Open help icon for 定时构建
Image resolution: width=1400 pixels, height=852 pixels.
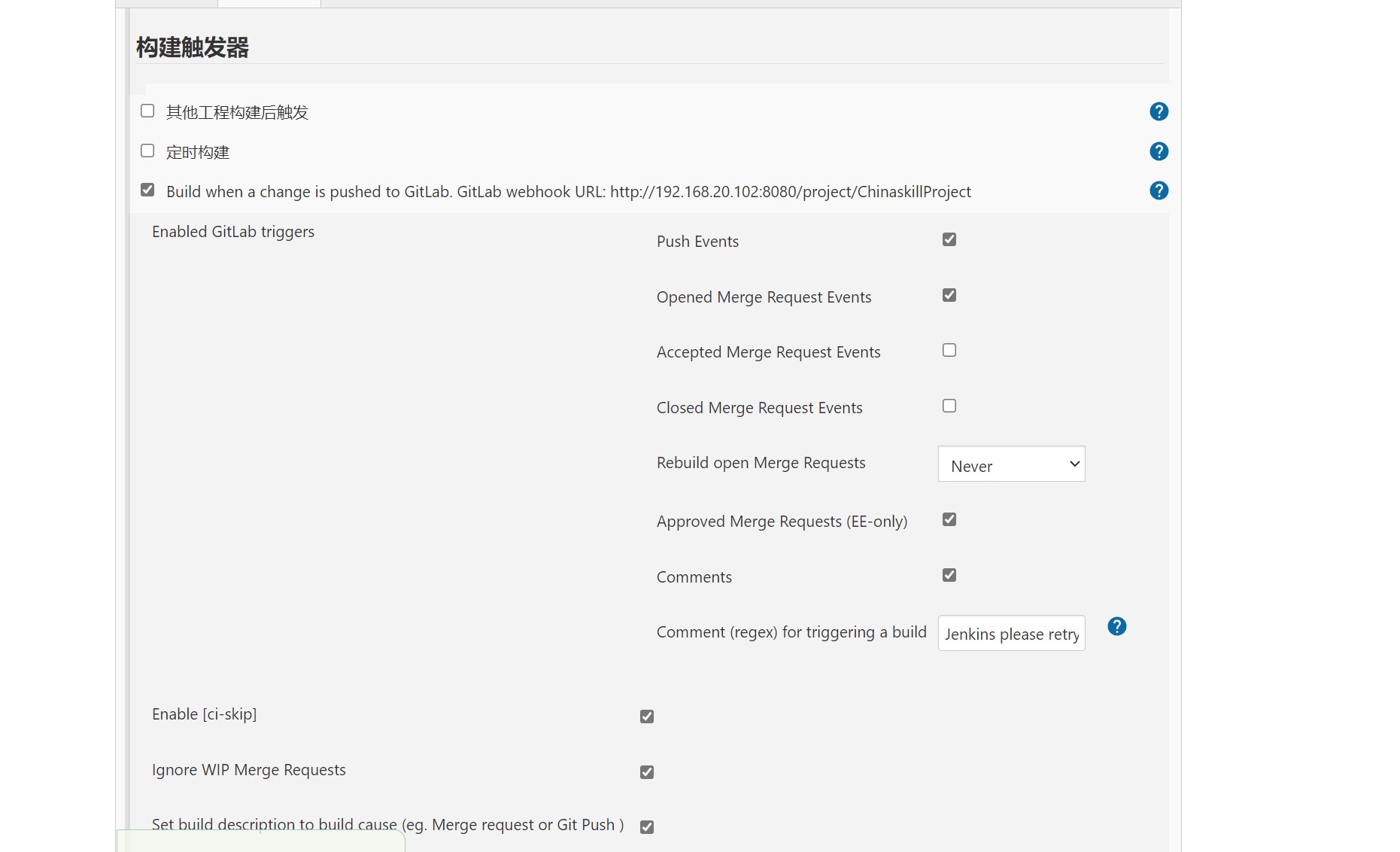pos(1159,151)
